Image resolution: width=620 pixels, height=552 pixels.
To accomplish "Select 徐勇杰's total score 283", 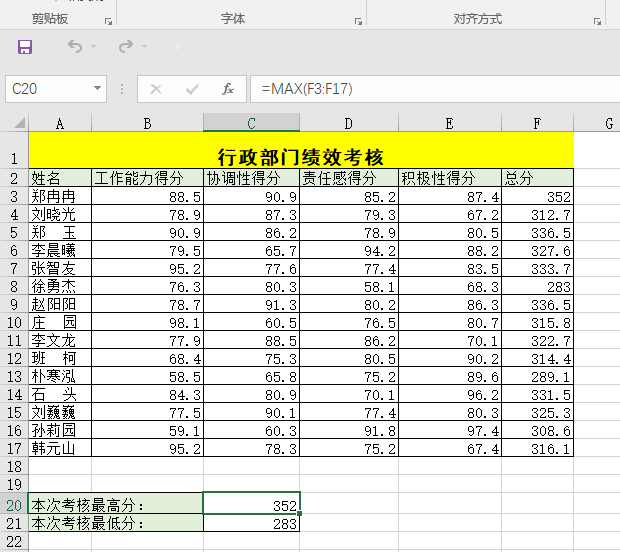I will pos(537,286).
